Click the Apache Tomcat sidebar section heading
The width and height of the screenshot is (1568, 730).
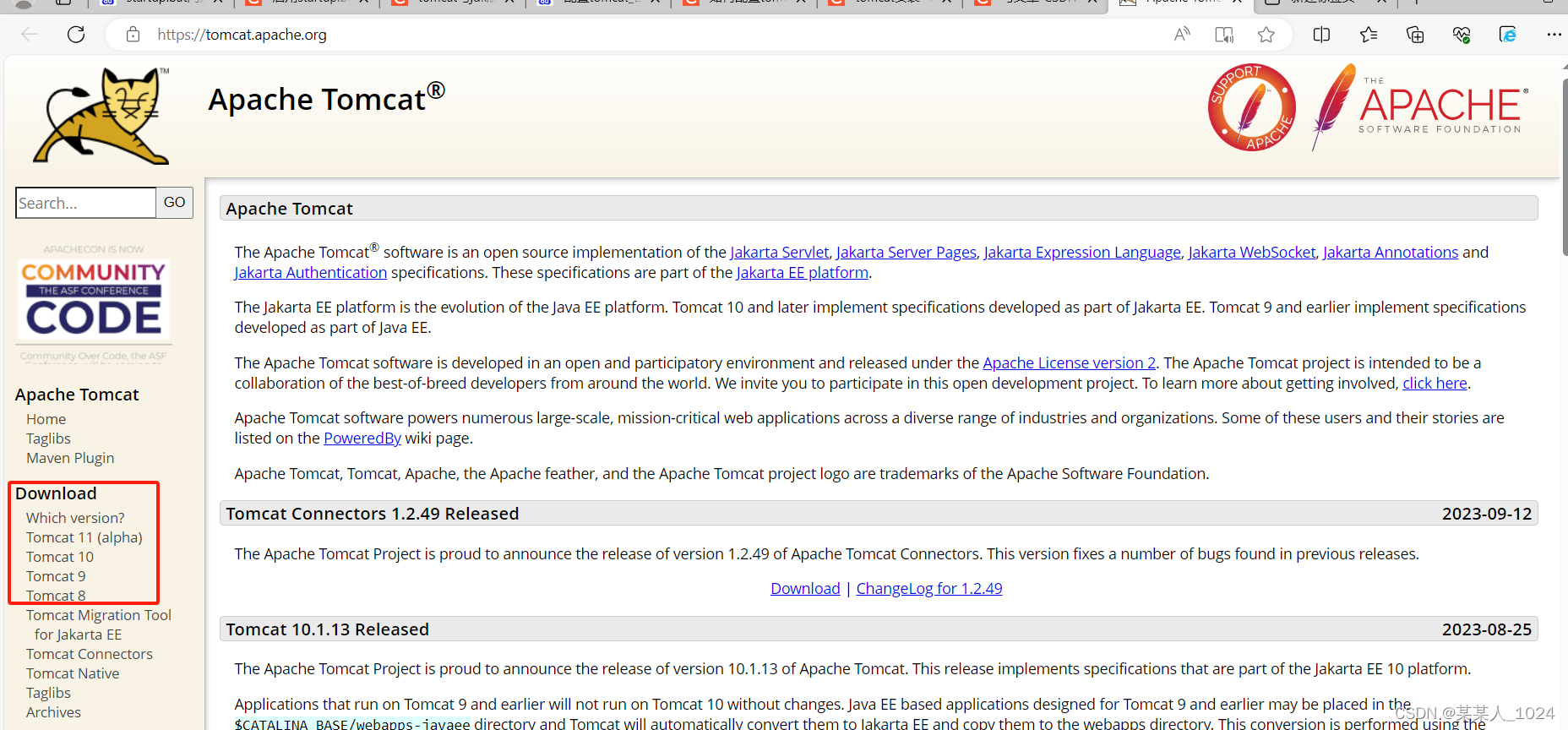click(x=77, y=395)
